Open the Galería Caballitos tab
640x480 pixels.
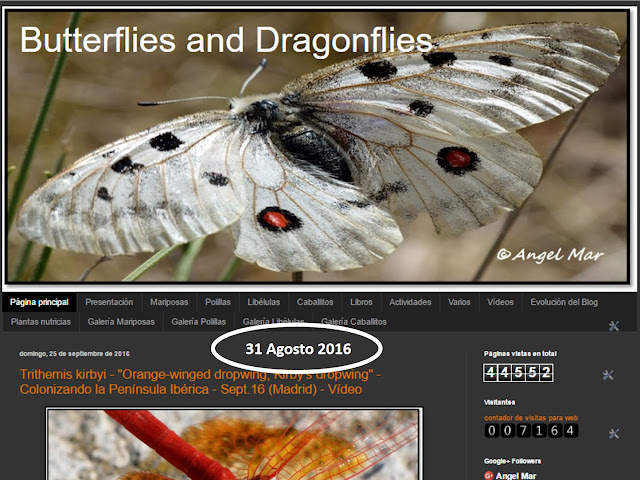pyautogui.click(x=353, y=322)
